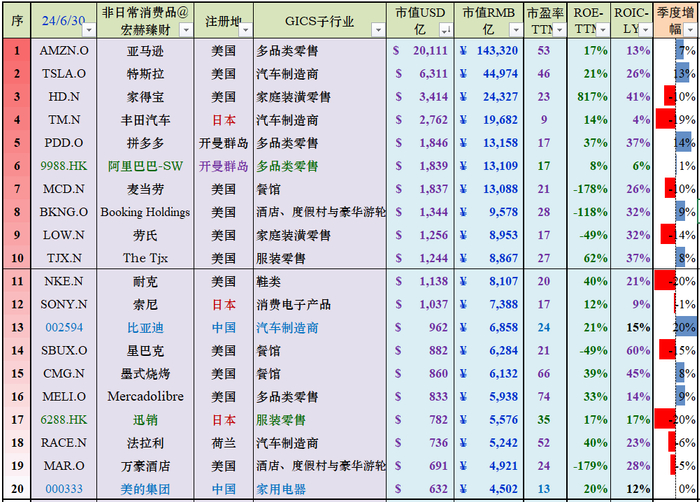The height and width of the screenshot is (502, 700).
Task: Open the 市值RMB亿 filter dropdown
Action: 516,30
